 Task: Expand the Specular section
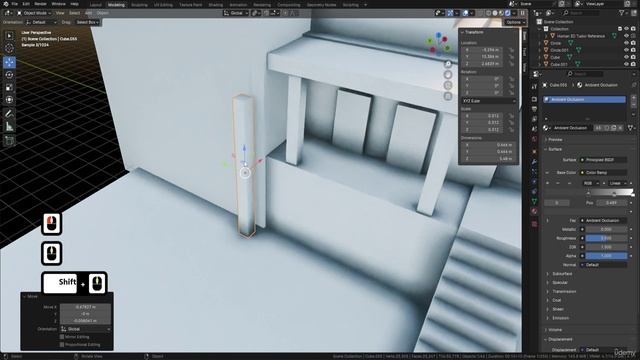(x=559, y=282)
